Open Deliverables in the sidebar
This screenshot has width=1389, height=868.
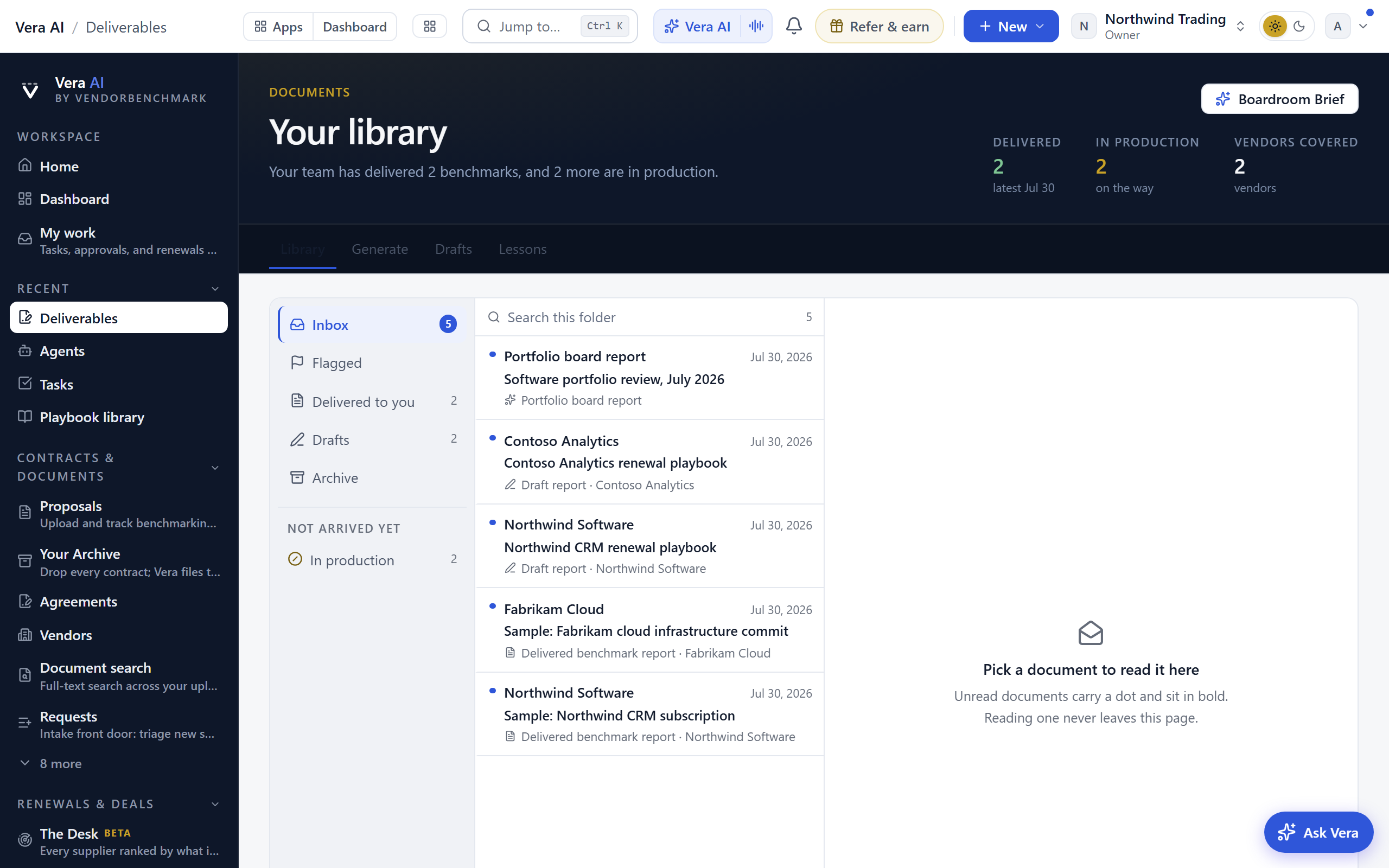[119, 317]
